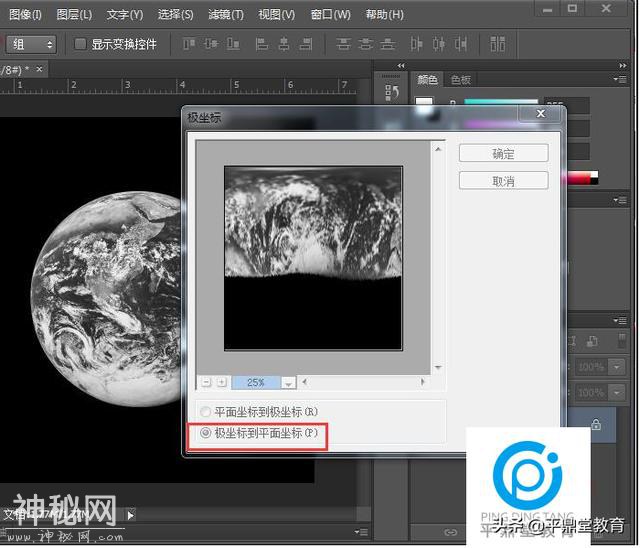Zoom in the preview with plus button
This screenshot has height=548, width=640.
coord(222,382)
